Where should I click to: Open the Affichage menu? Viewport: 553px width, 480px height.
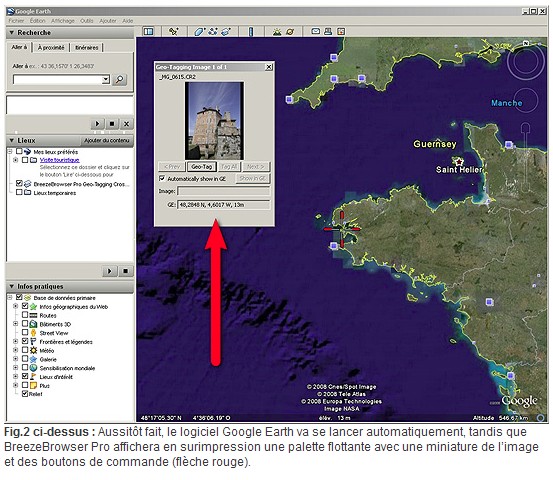point(63,21)
